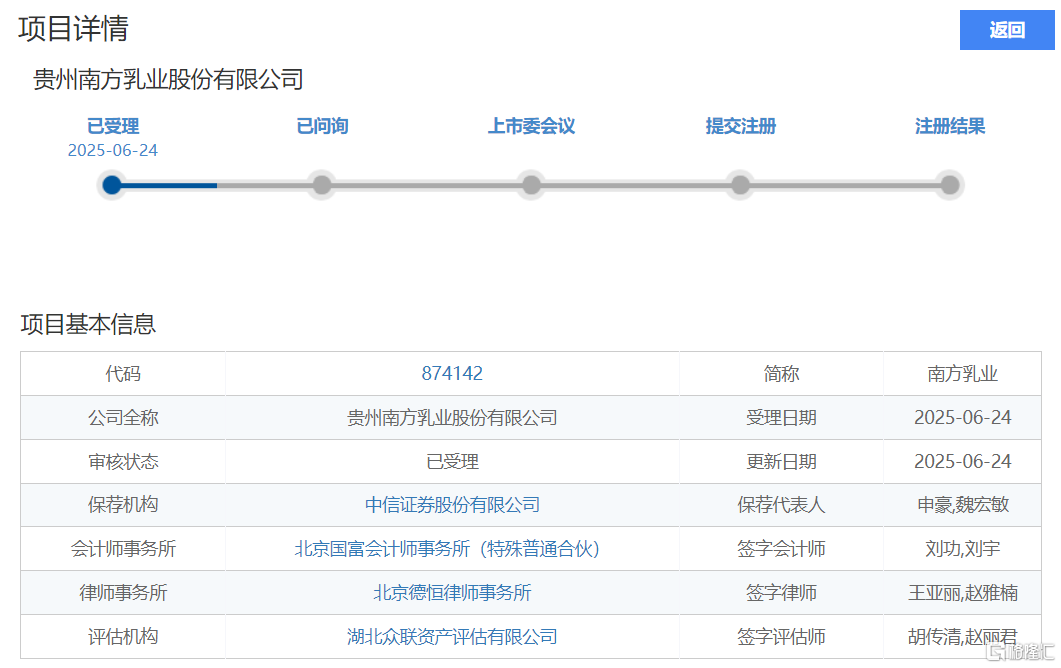Screen dimensions: 1061x668
Task: Click the 王亚丽,赵雅楠 cell
Action: coord(962,593)
